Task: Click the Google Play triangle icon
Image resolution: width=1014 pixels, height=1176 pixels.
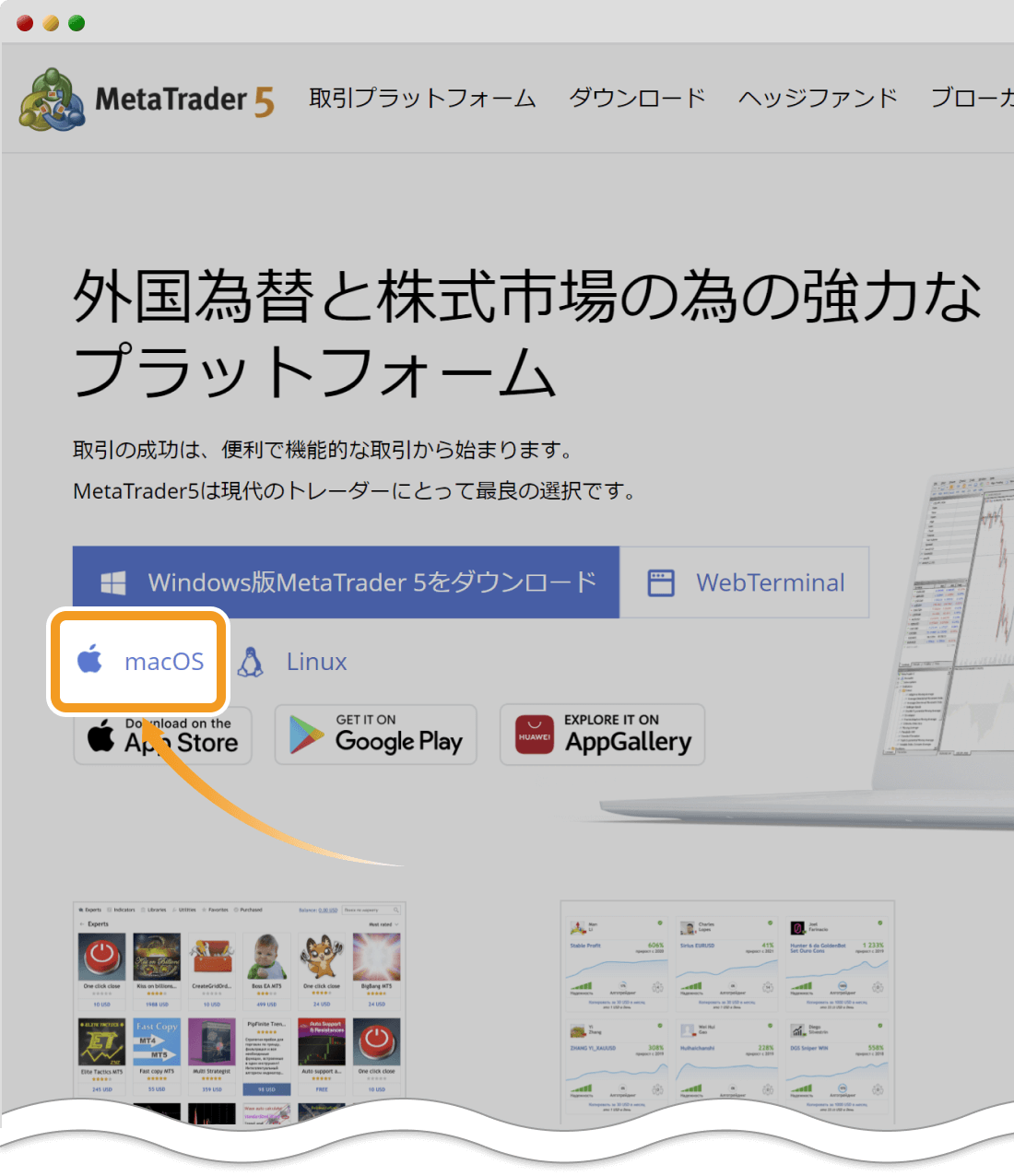Action: 306,735
